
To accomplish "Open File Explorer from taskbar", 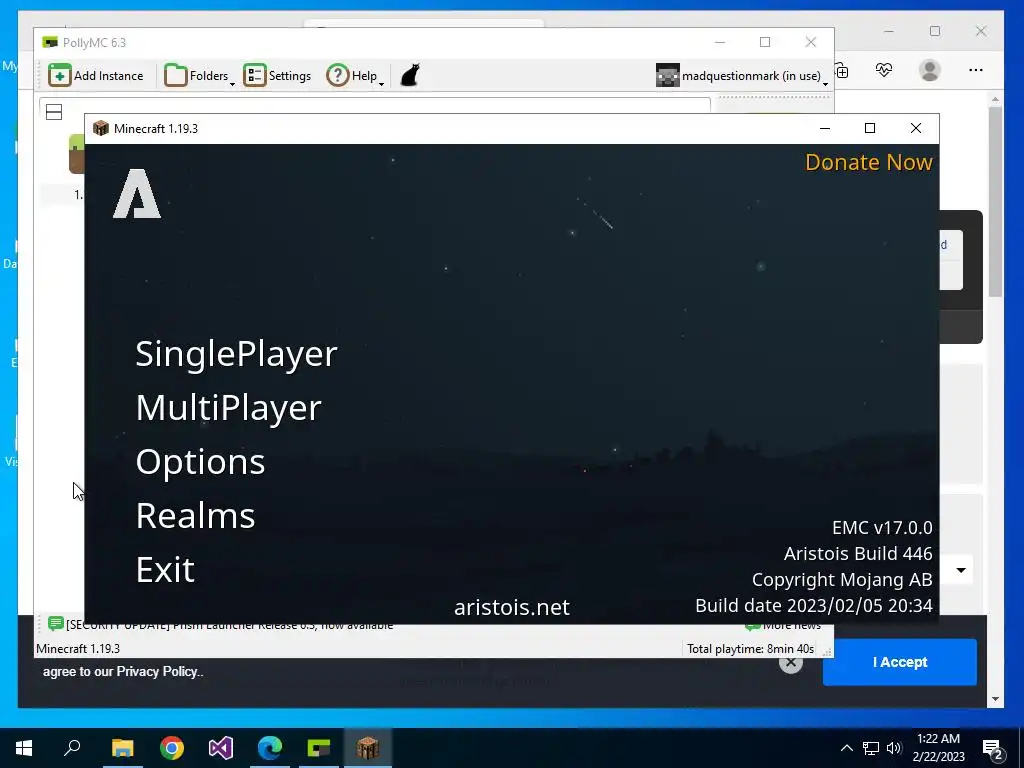I will coord(122,748).
